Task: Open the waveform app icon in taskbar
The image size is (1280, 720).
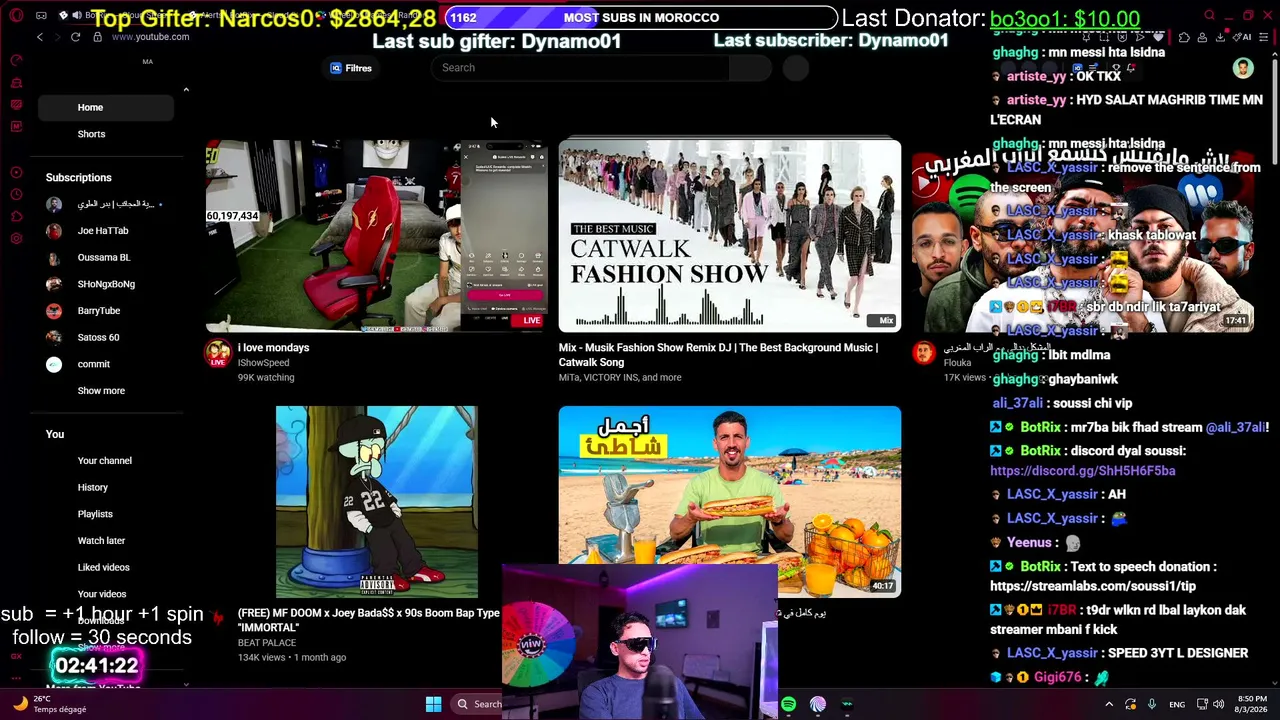Action: (847, 704)
